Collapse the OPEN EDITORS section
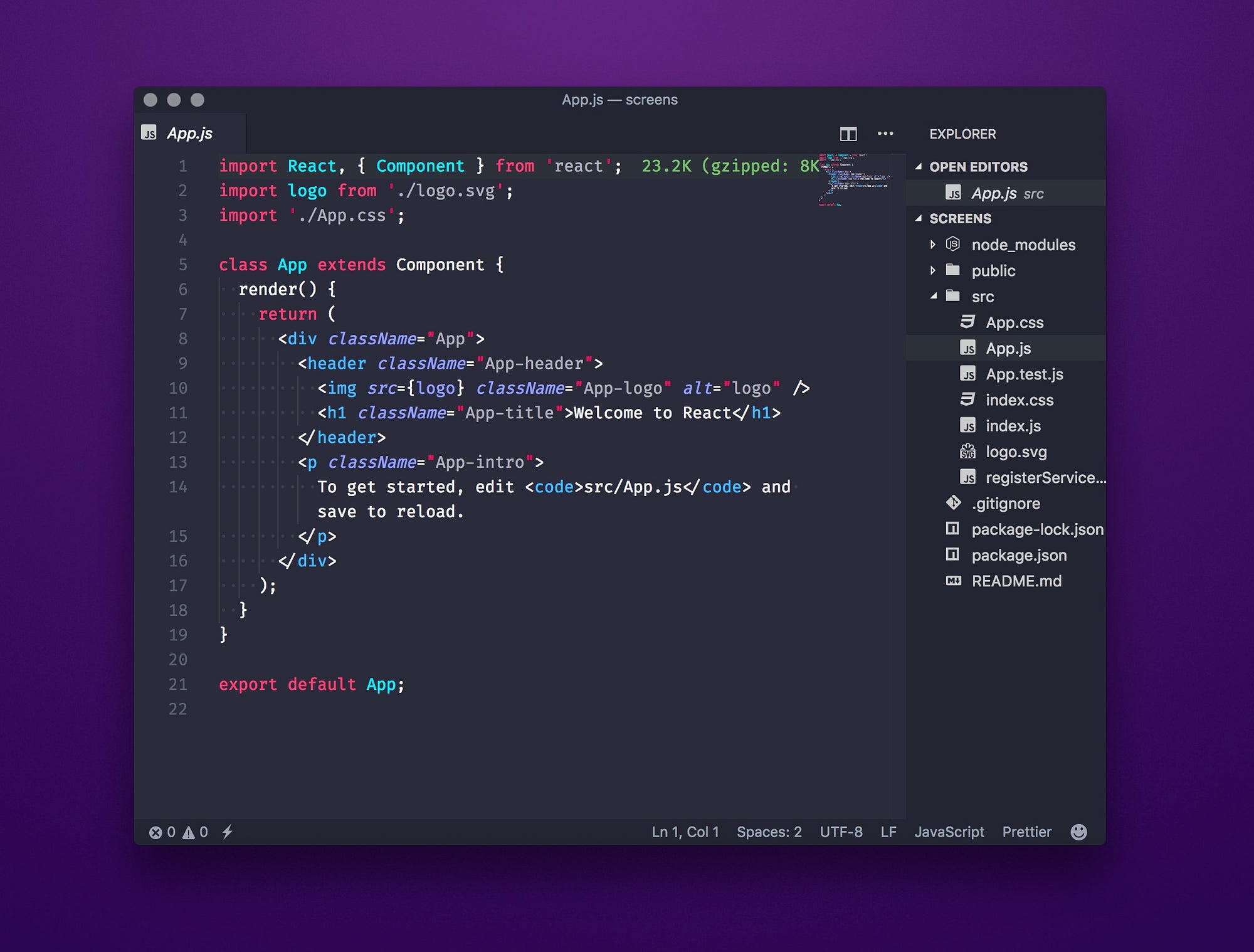The width and height of the screenshot is (1254, 952). pyautogui.click(x=919, y=166)
